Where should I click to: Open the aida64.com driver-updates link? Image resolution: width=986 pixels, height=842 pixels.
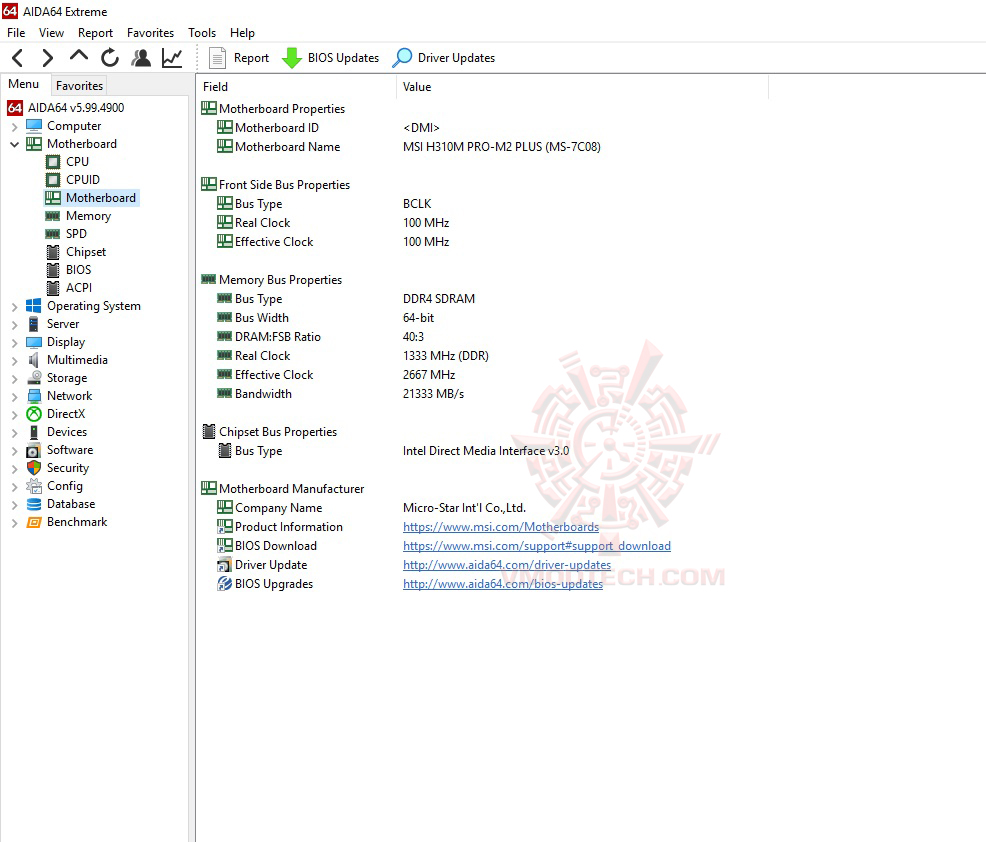coord(507,565)
